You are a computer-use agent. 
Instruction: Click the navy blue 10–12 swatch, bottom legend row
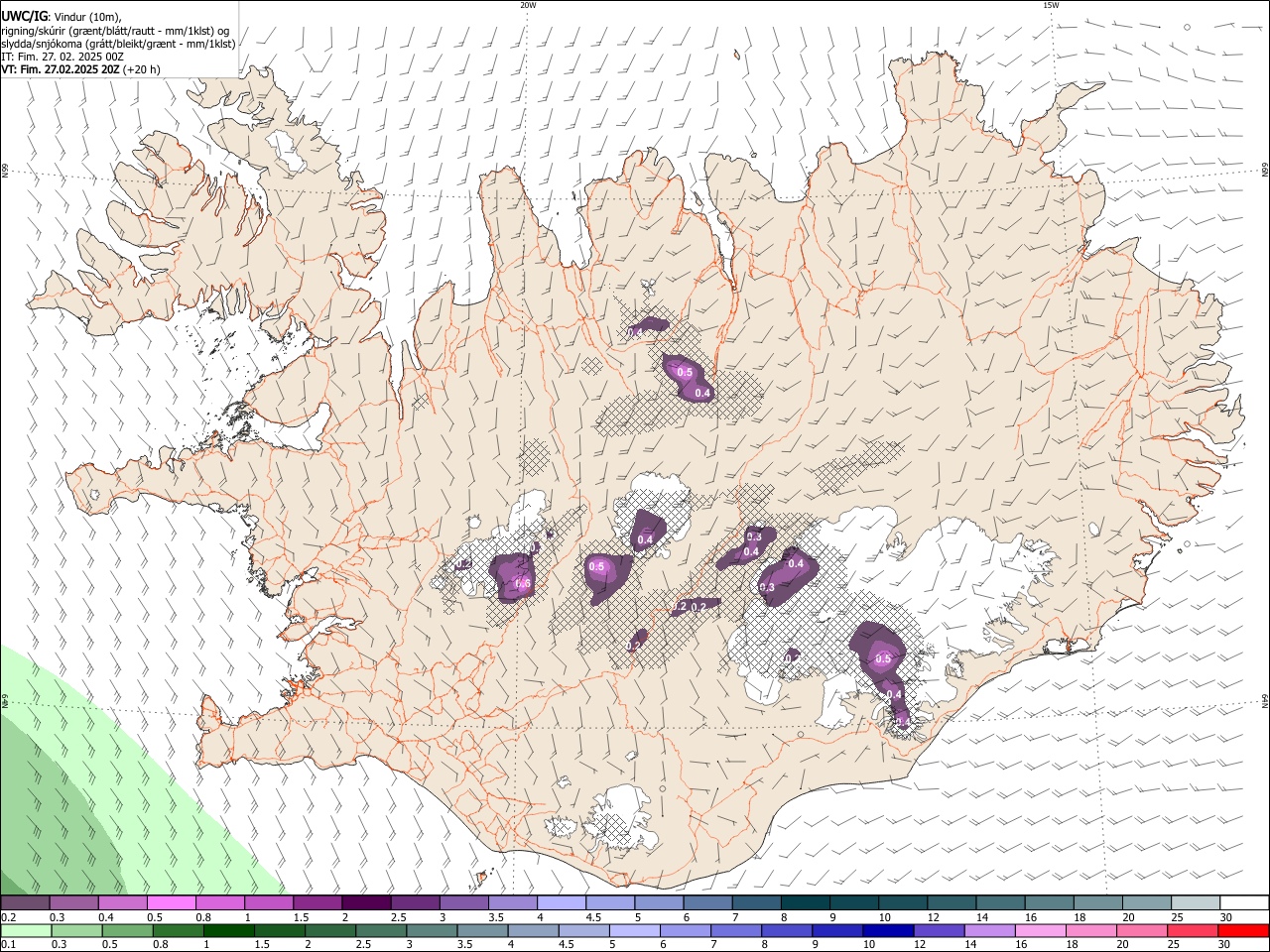coord(887,930)
